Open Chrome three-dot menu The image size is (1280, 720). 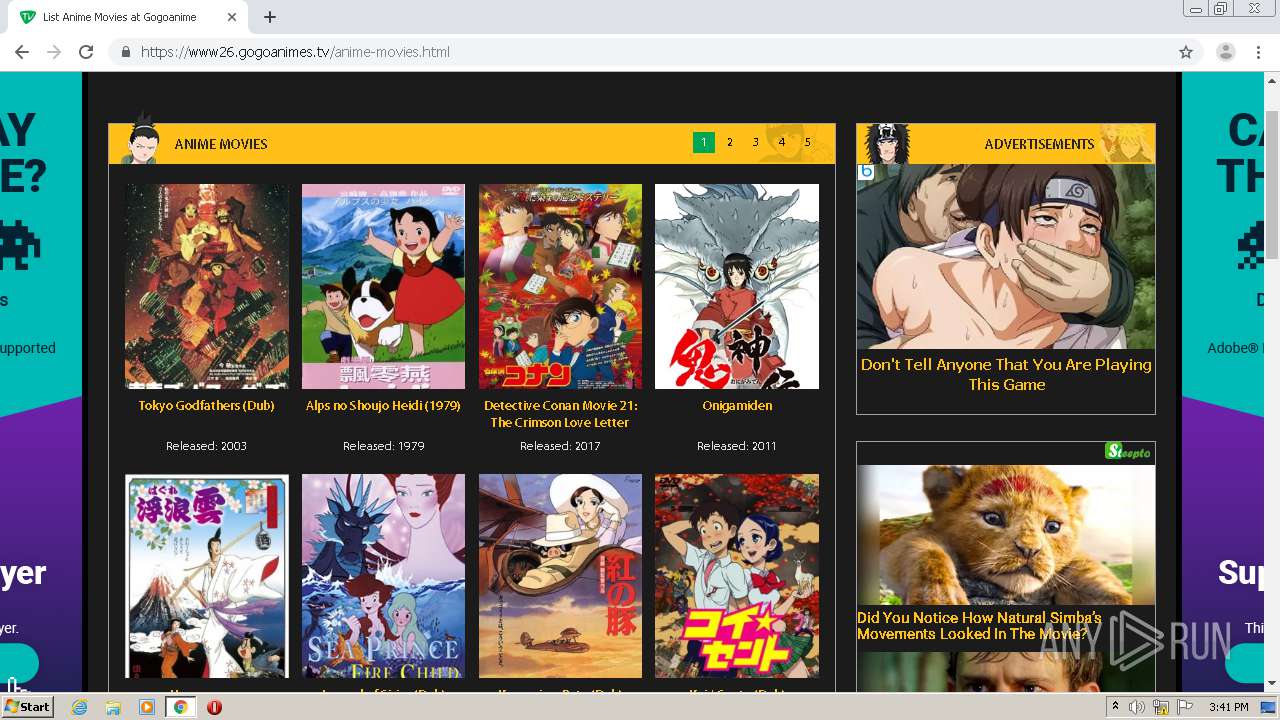click(1258, 52)
